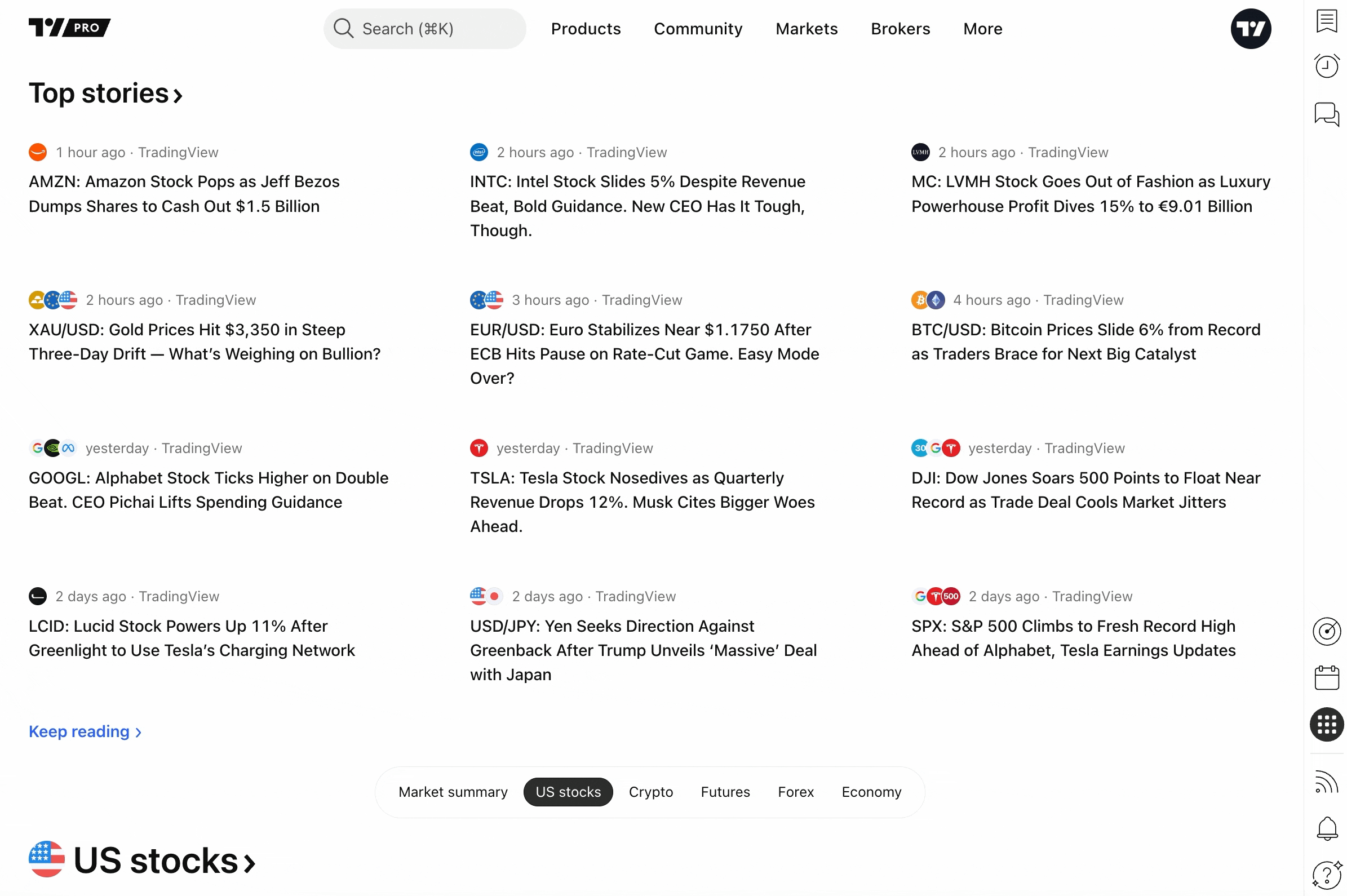Switch to the Crypto tab
The height and width of the screenshot is (896, 1347).
point(650,791)
